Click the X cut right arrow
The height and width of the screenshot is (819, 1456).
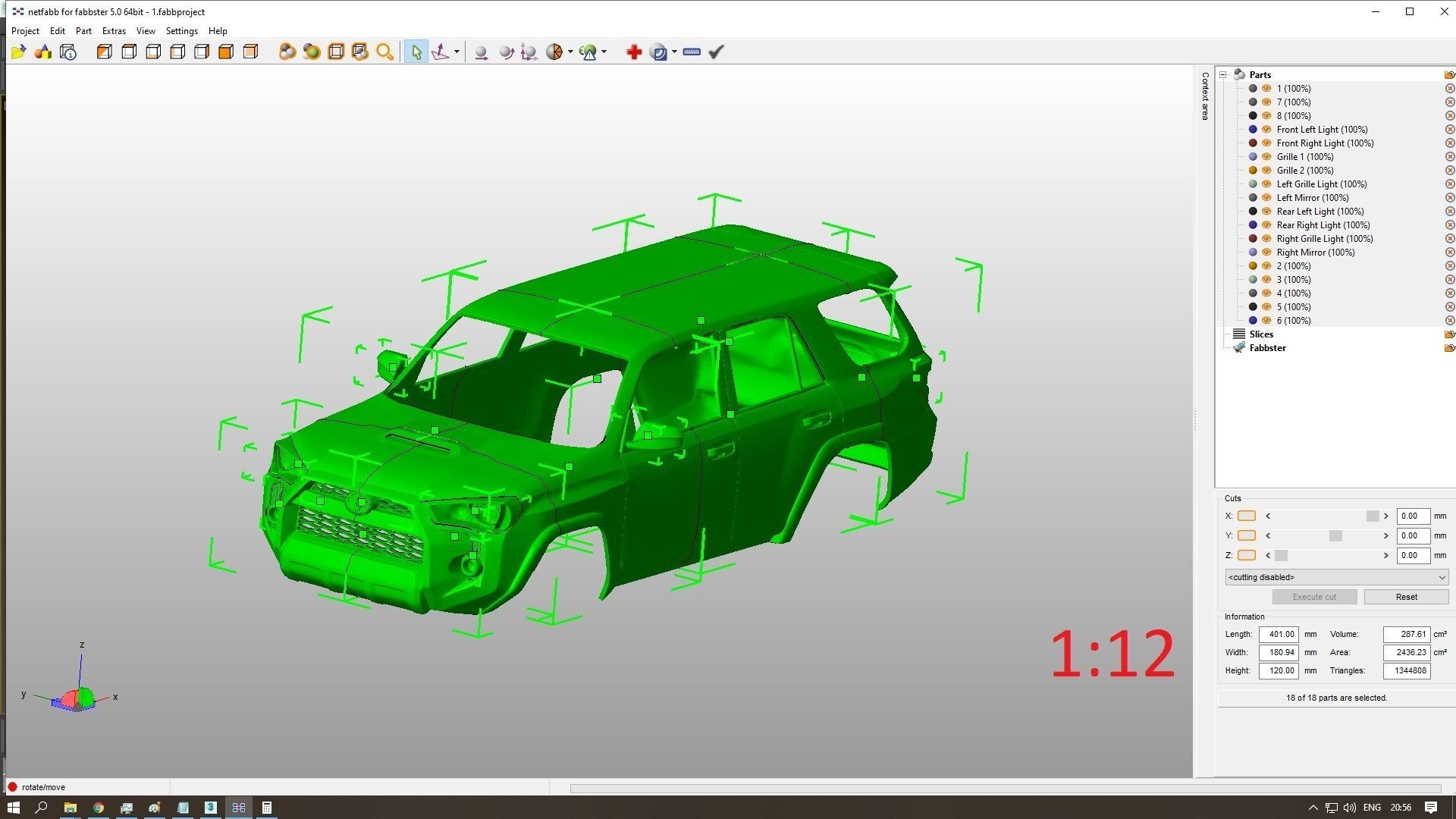[x=1385, y=516]
